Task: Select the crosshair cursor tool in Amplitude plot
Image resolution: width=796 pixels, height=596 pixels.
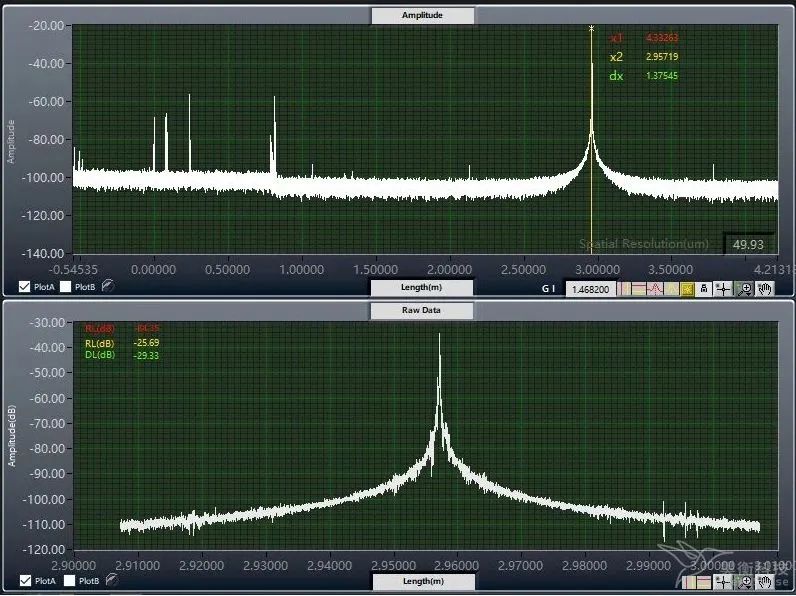Action: (x=724, y=288)
